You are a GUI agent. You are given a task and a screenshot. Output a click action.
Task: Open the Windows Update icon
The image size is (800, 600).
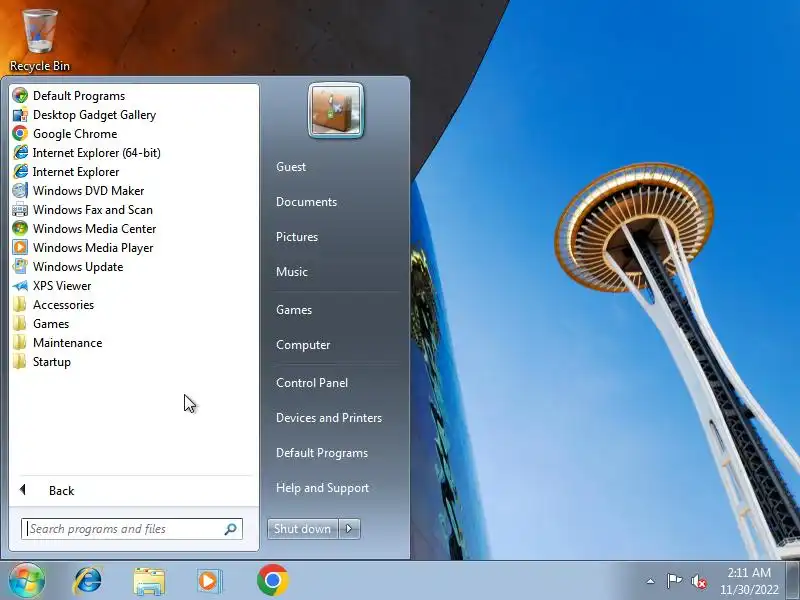tap(20, 266)
